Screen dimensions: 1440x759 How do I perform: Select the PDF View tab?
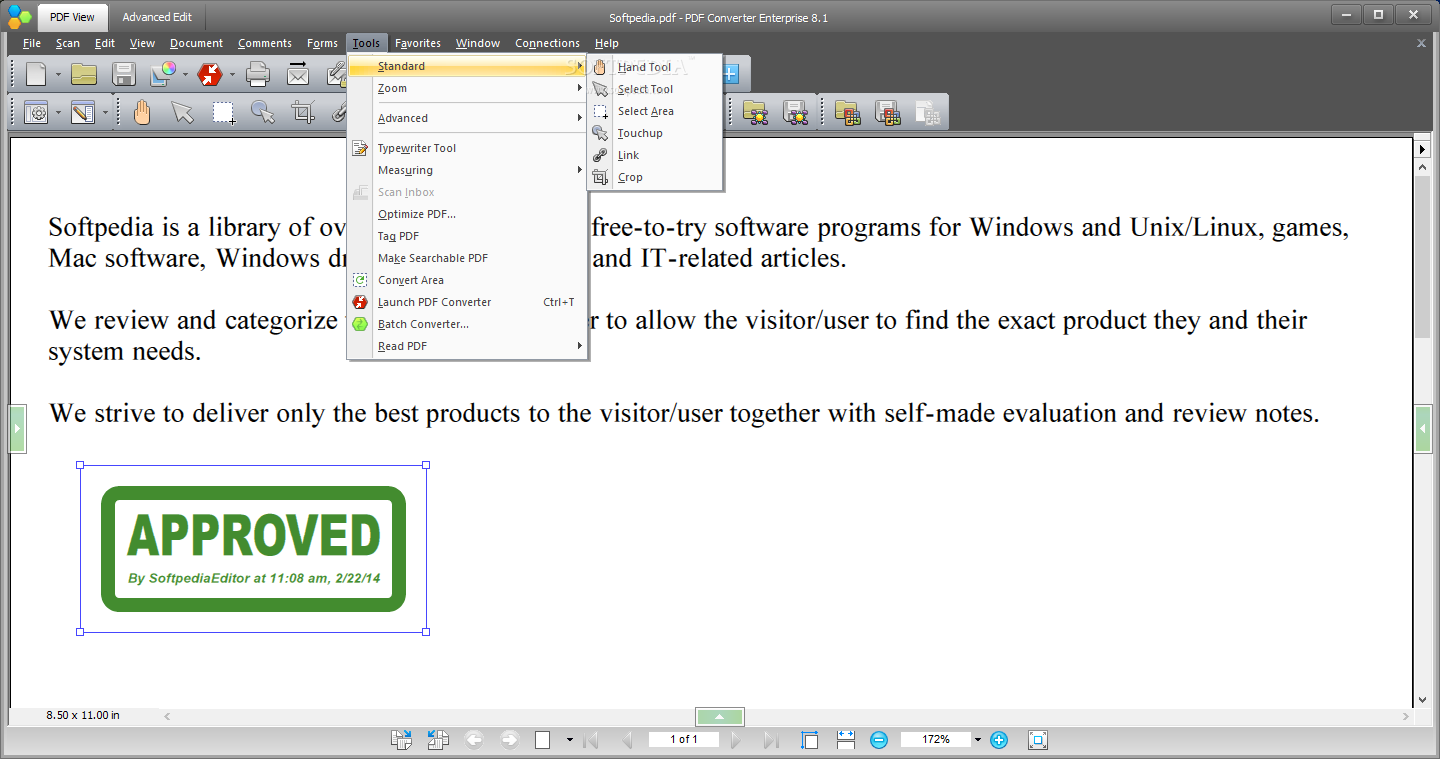click(72, 17)
